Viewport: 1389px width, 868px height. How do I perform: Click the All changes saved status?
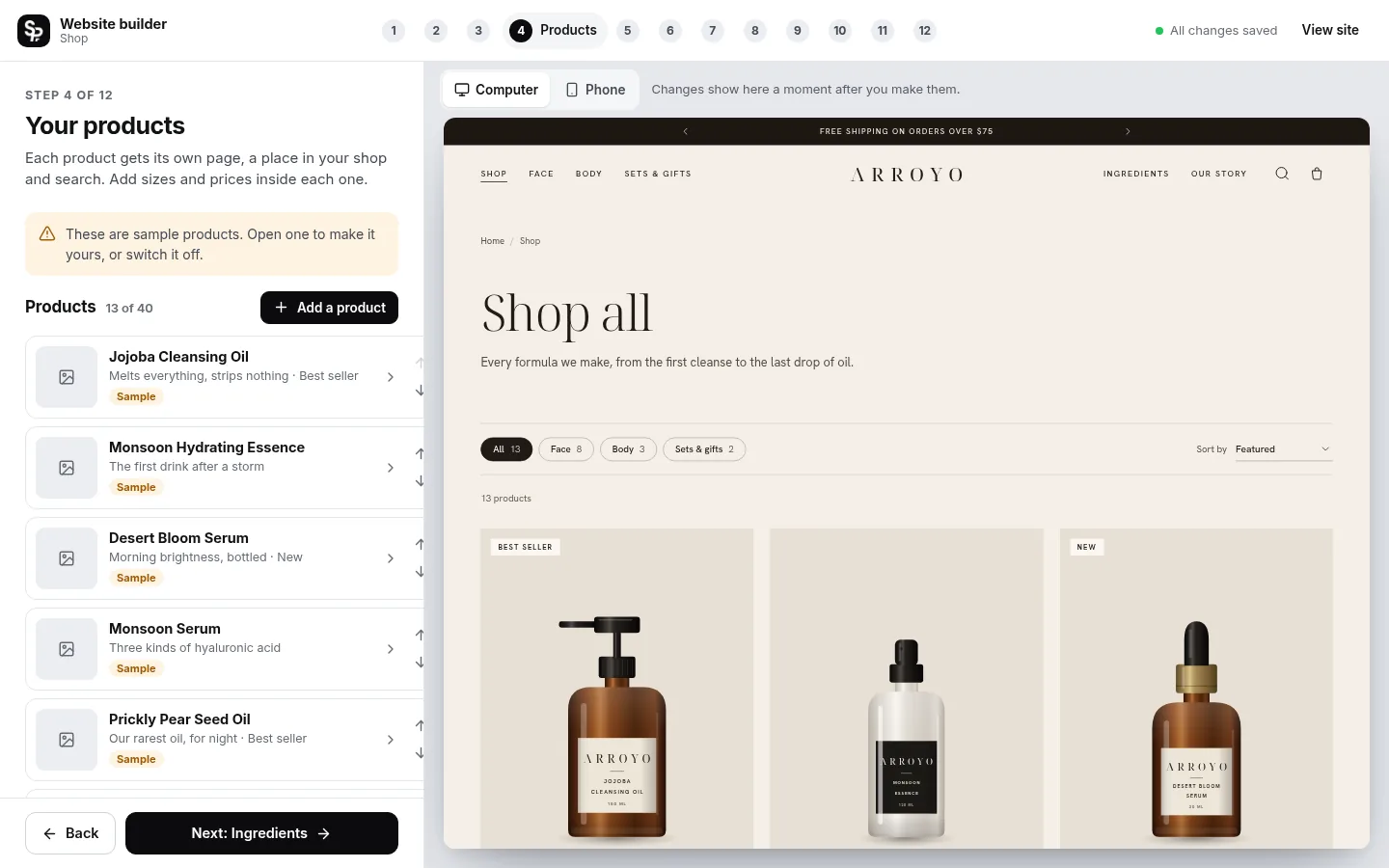[1216, 31]
